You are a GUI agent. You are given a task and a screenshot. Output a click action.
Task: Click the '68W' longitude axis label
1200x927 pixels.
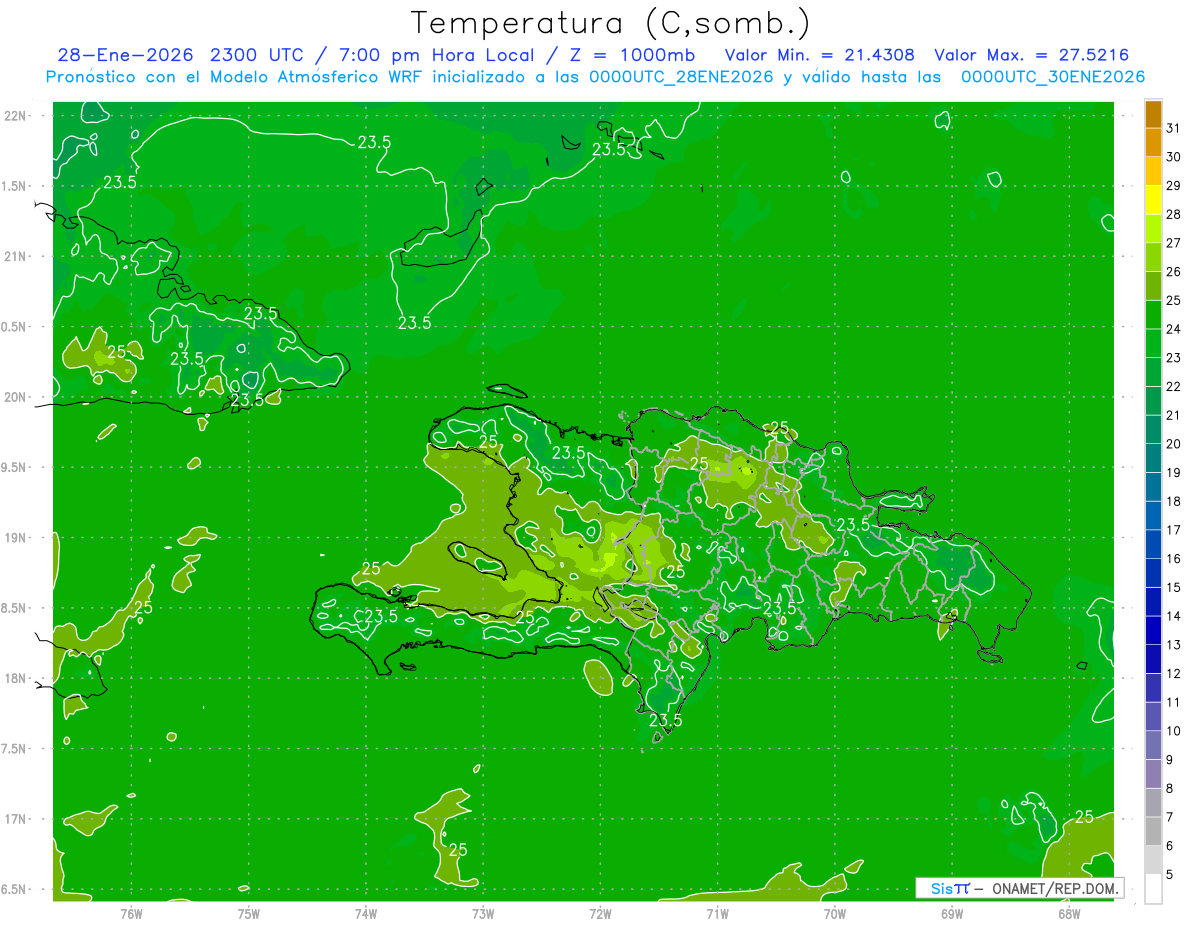click(1069, 913)
